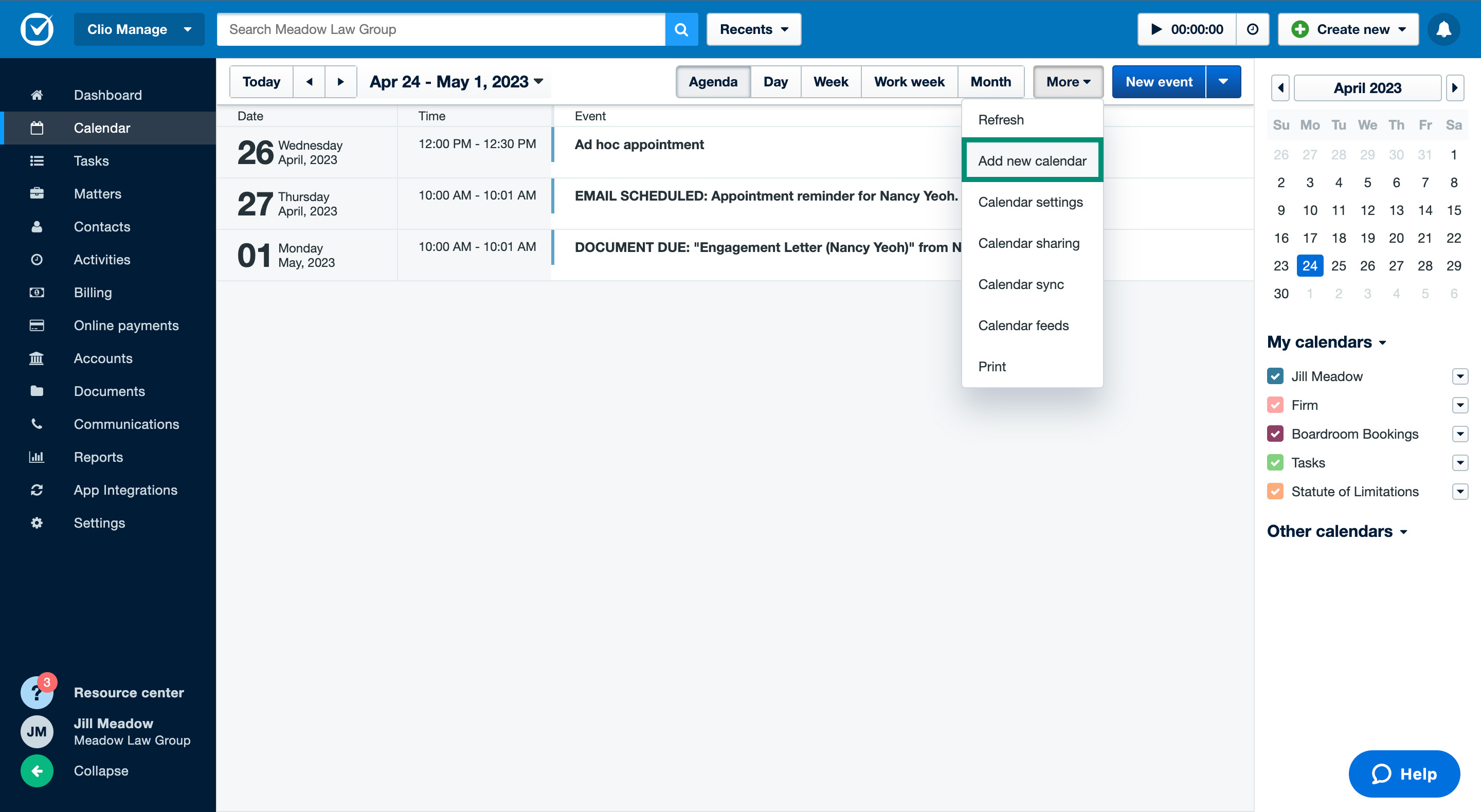Expand the Other calendars section
Viewport: 1481px width, 812px height.
(x=1336, y=531)
